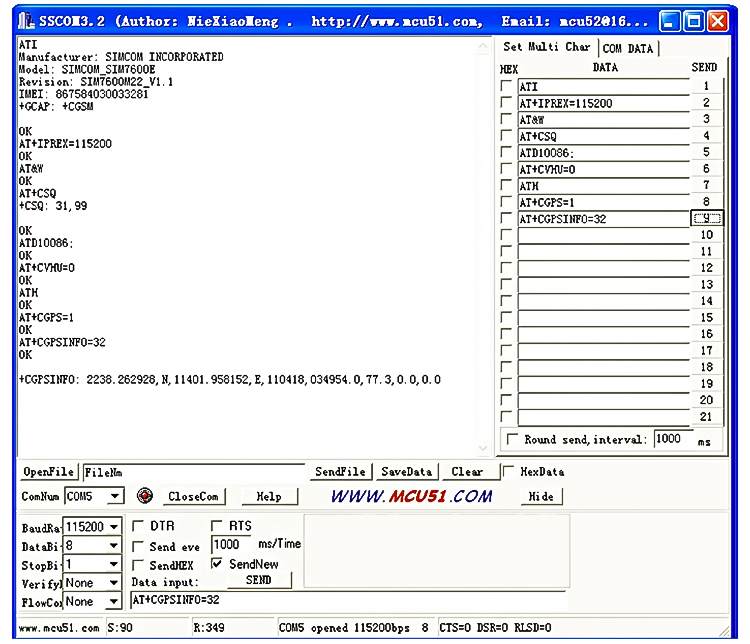Click the www.mcu51.com status bar text

click(x=59, y=628)
